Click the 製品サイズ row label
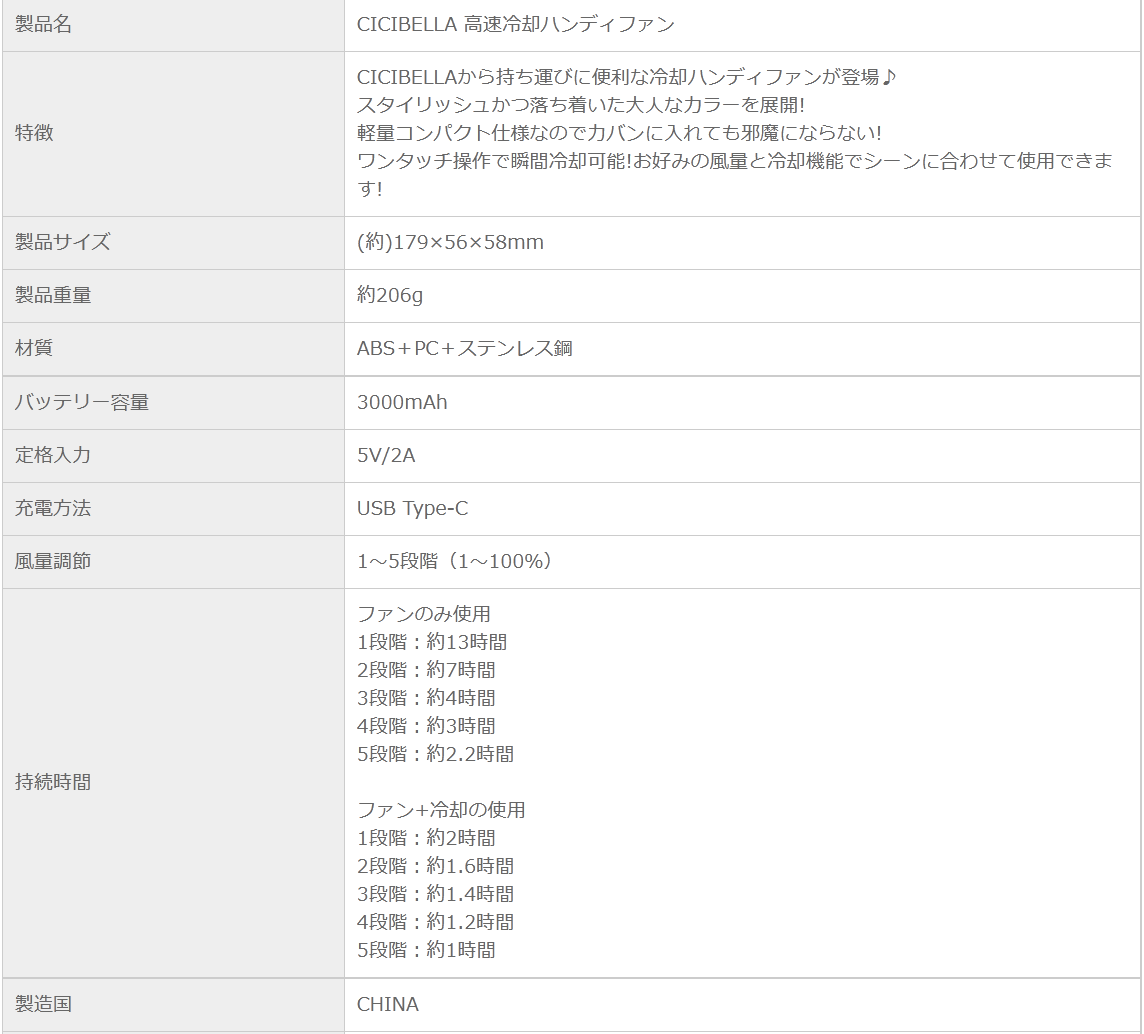1144x1034 pixels. click(62, 242)
